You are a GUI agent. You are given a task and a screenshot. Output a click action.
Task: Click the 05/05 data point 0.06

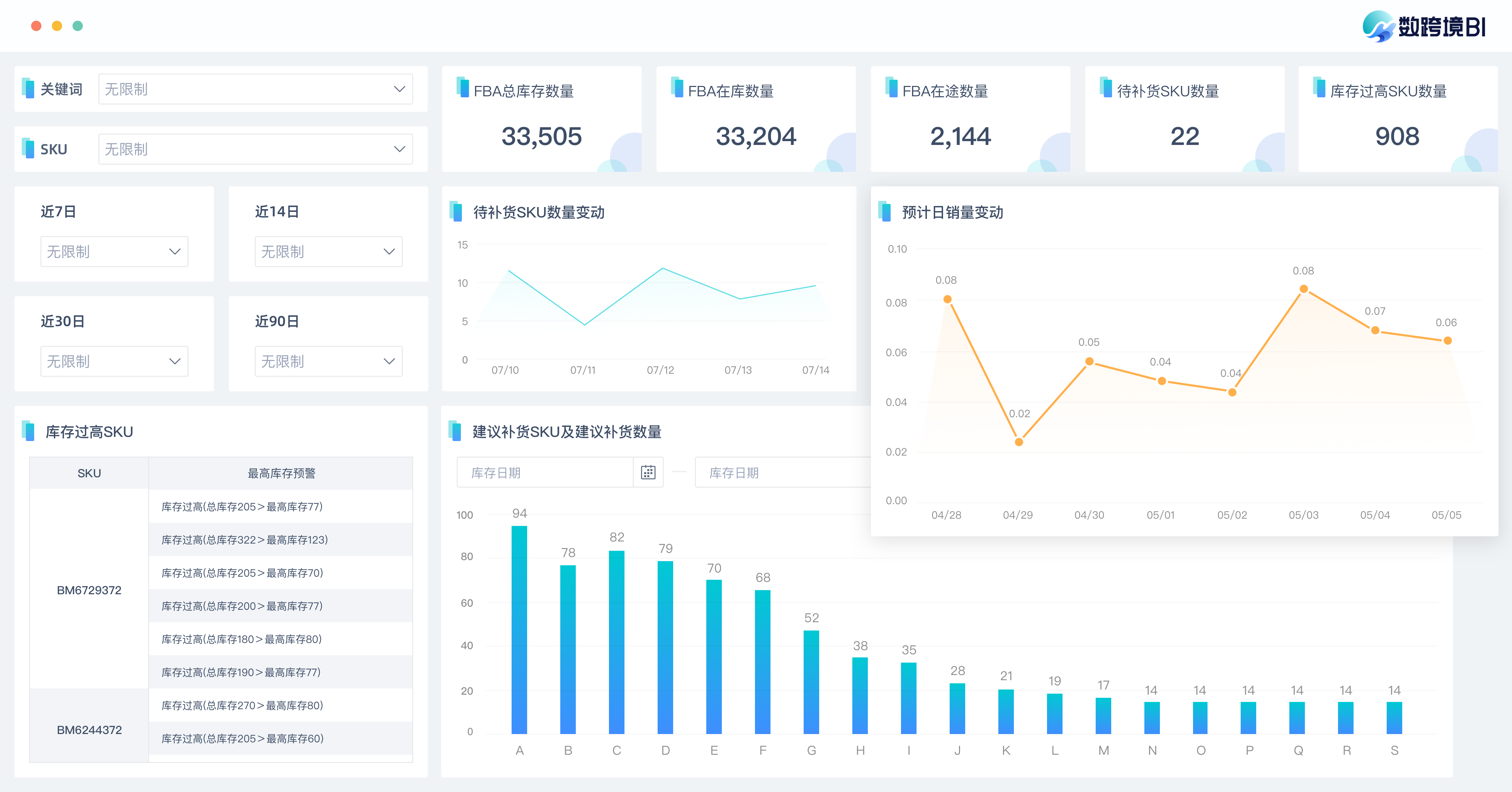[1447, 340]
